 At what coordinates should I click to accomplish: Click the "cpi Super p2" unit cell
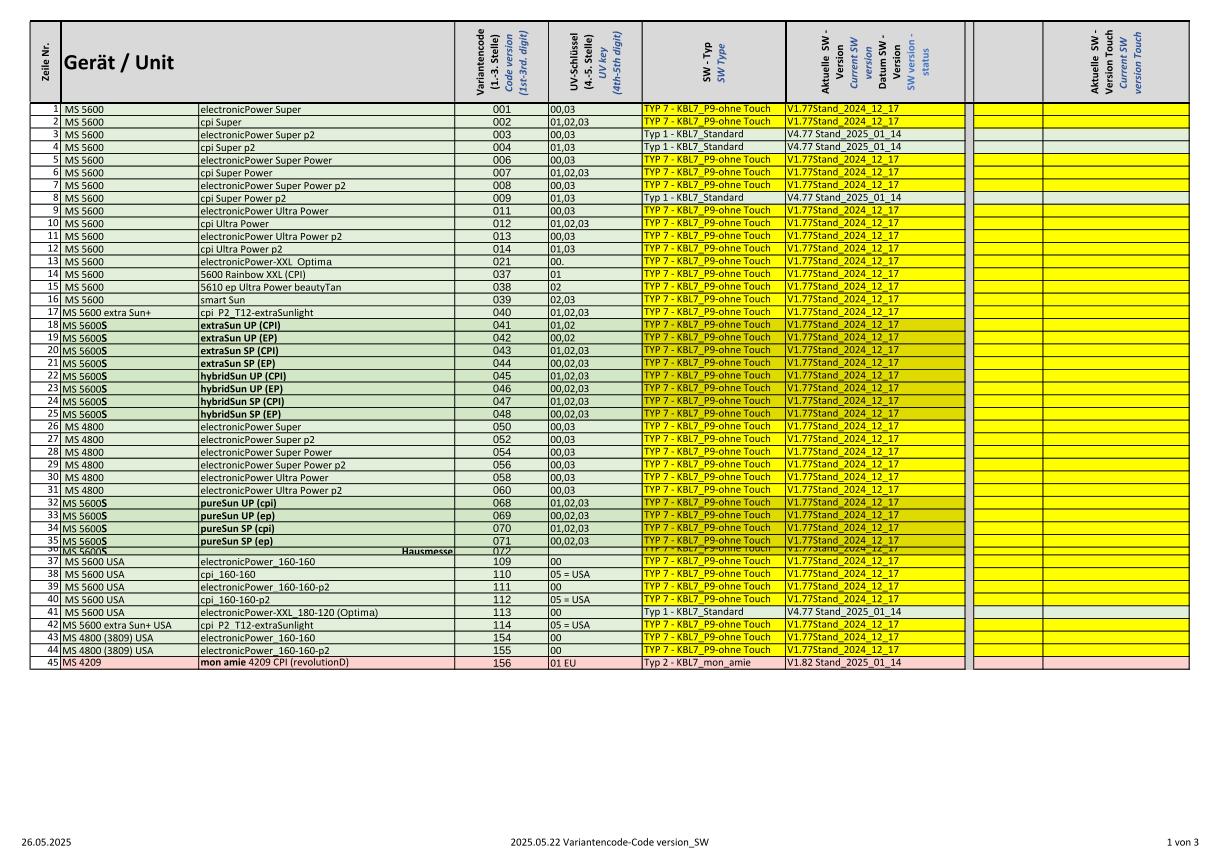[328, 147]
